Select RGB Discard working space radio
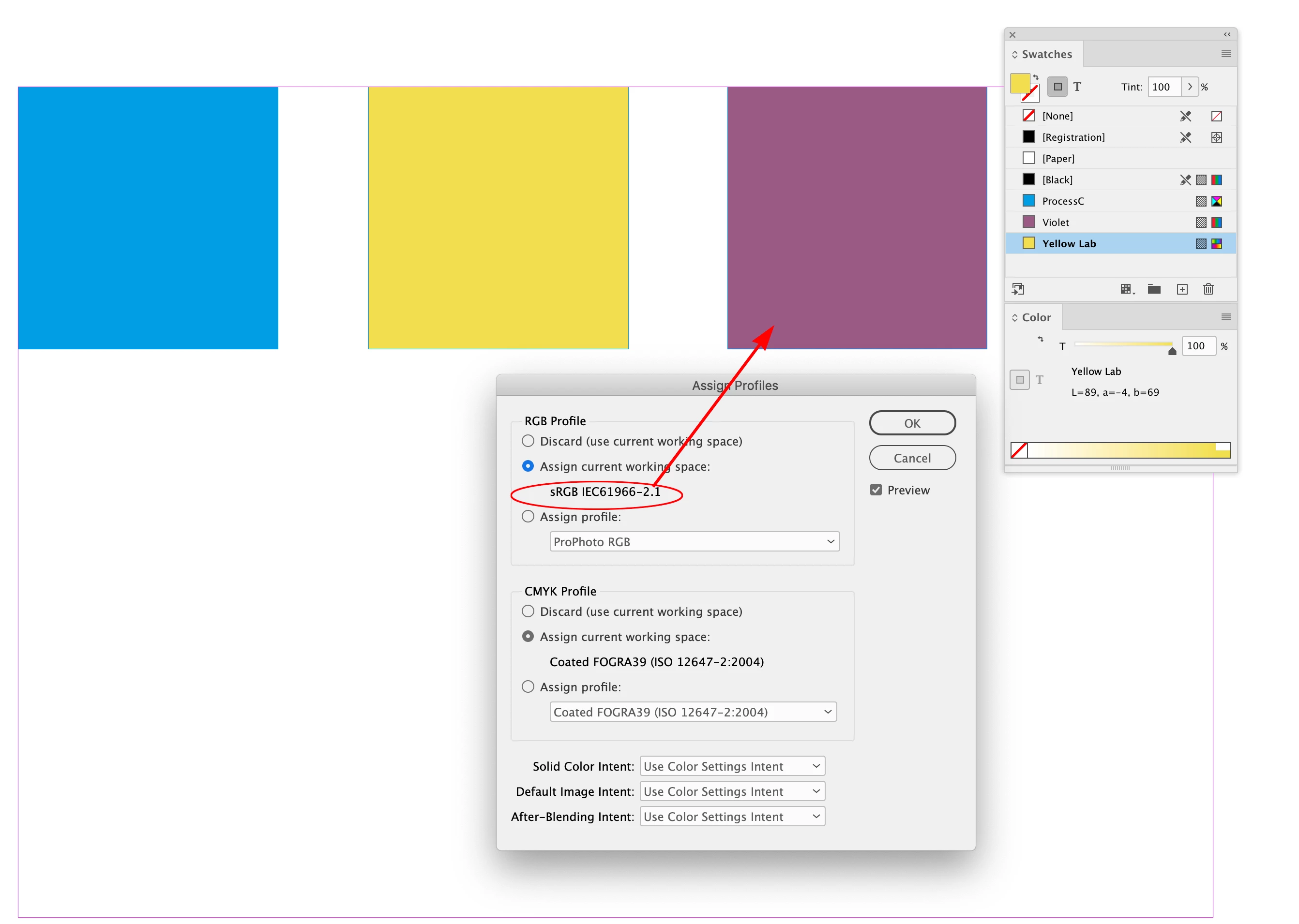This screenshot has height=924, width=1299. coord(528,441)
